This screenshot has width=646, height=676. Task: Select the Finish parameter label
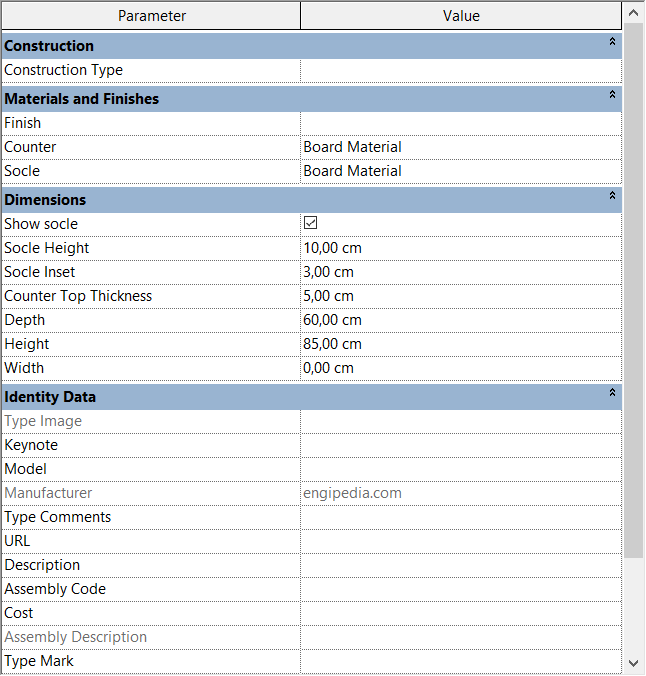point(22,123)
